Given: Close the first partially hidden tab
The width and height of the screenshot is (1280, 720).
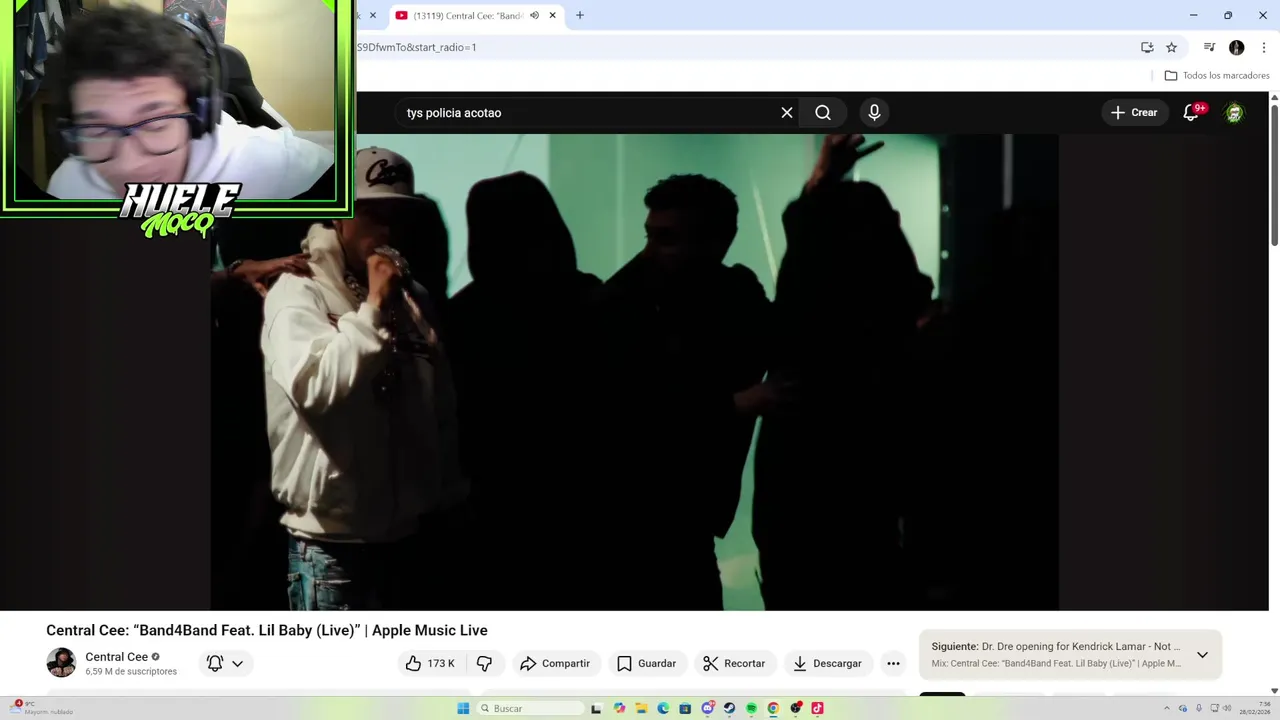Looking at the screenshot, I should pos(372,15).
